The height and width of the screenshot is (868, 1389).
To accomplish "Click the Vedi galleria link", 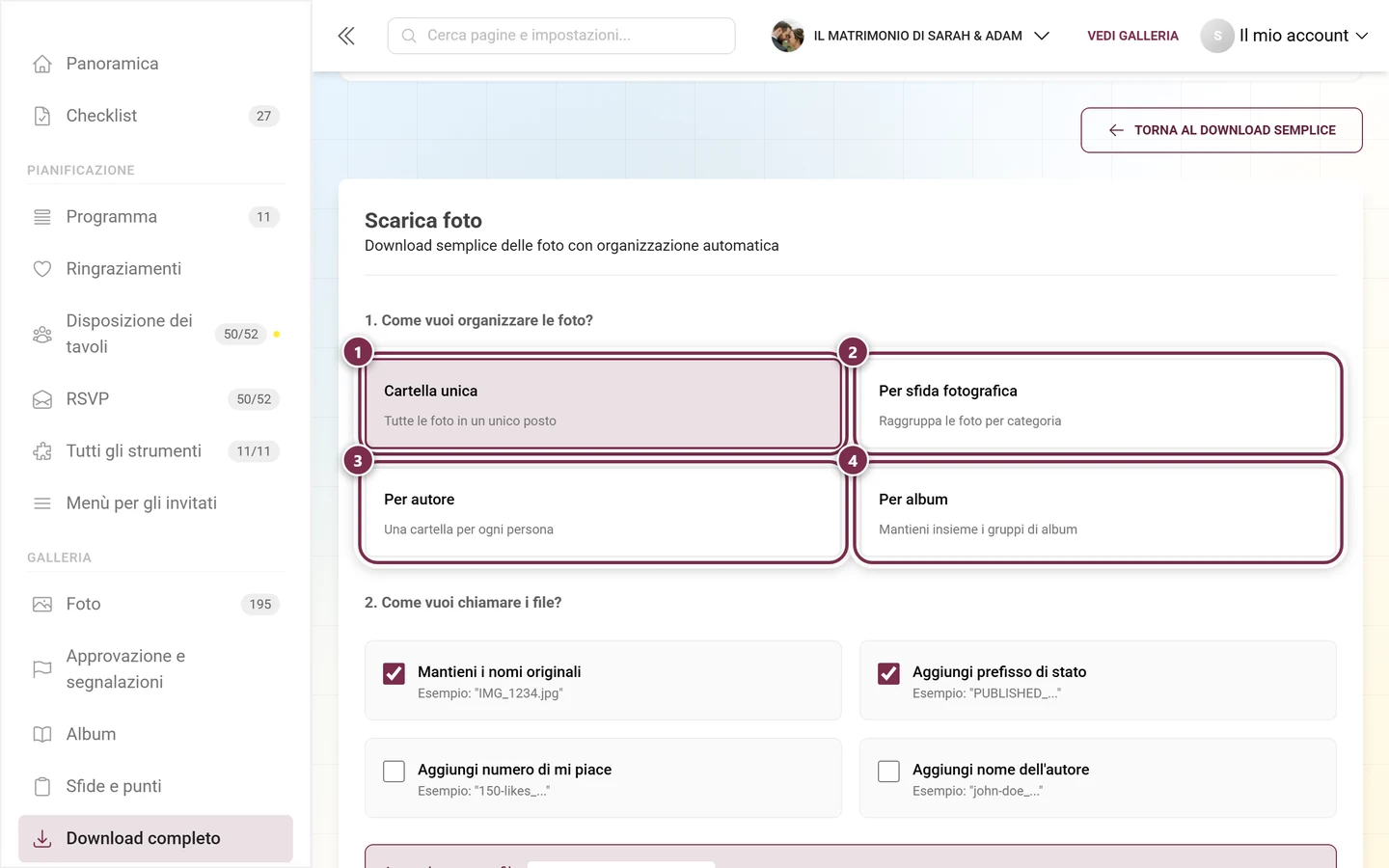I will [x=1132, y=36].
